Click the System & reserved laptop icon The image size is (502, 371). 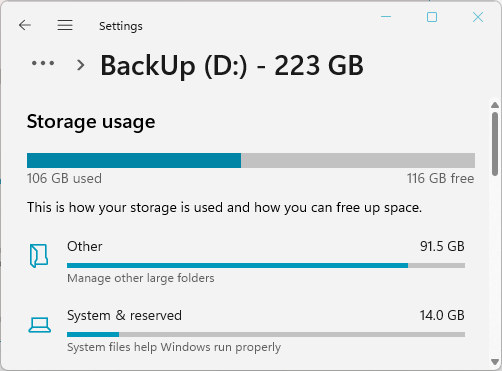40,325
